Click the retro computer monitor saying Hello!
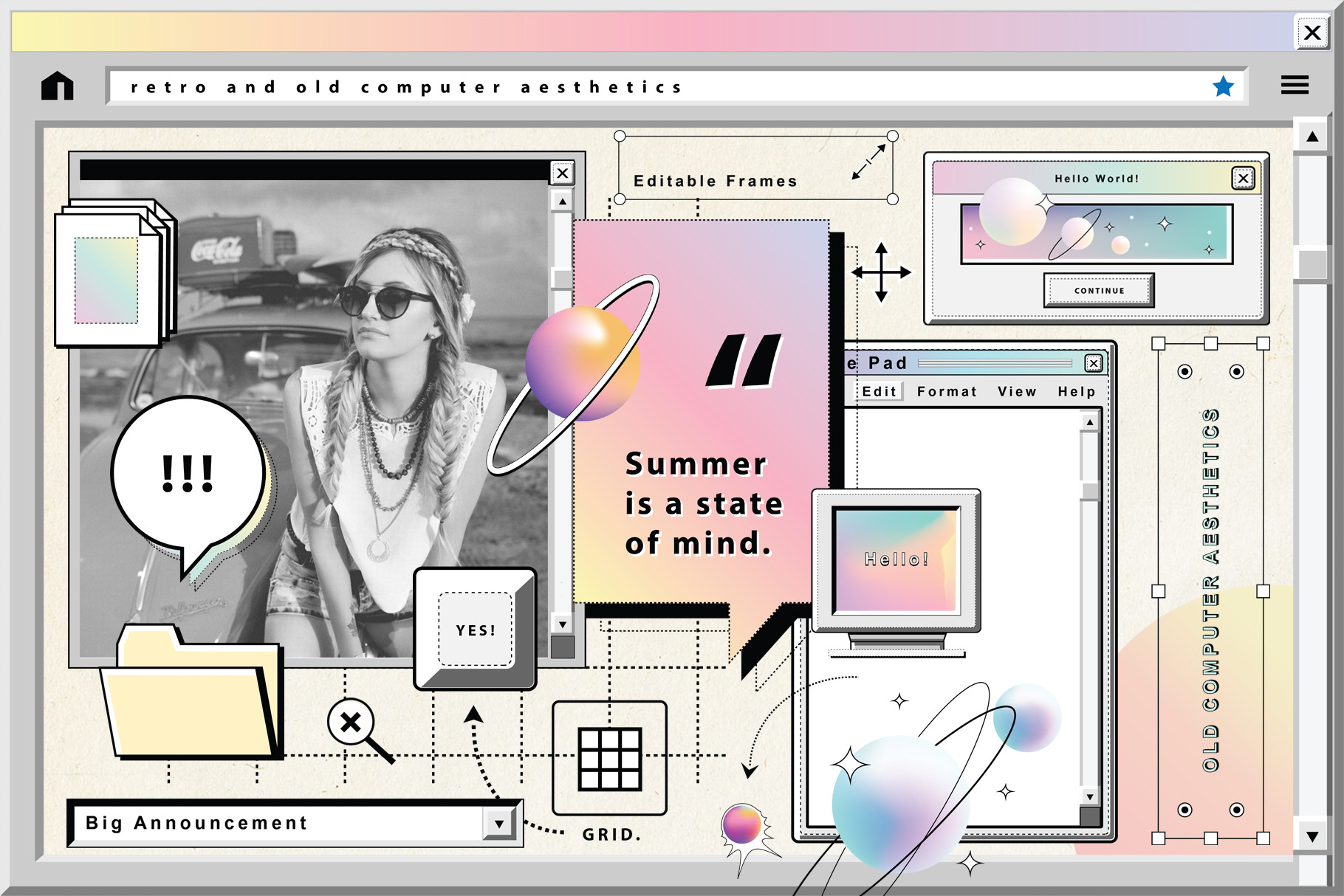Screen dimensions: 1344x896 click(896, 562)
